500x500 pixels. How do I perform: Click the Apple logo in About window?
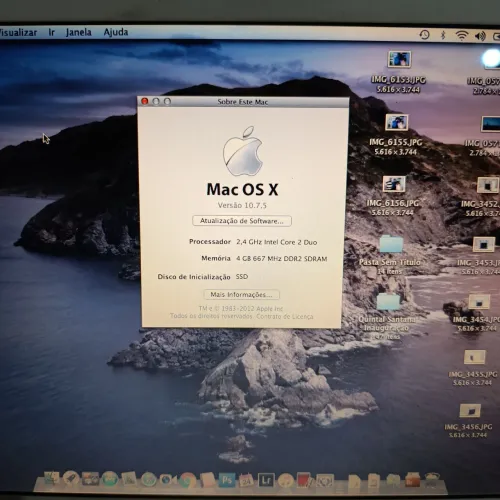pos(243,151)
